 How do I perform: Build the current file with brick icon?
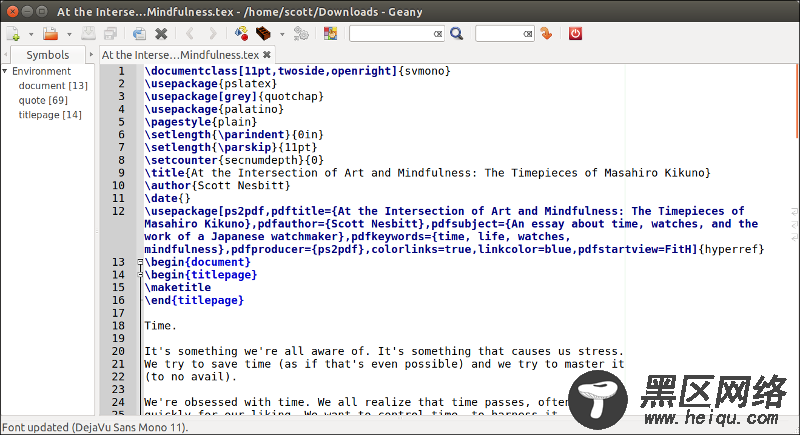(263, 34)
